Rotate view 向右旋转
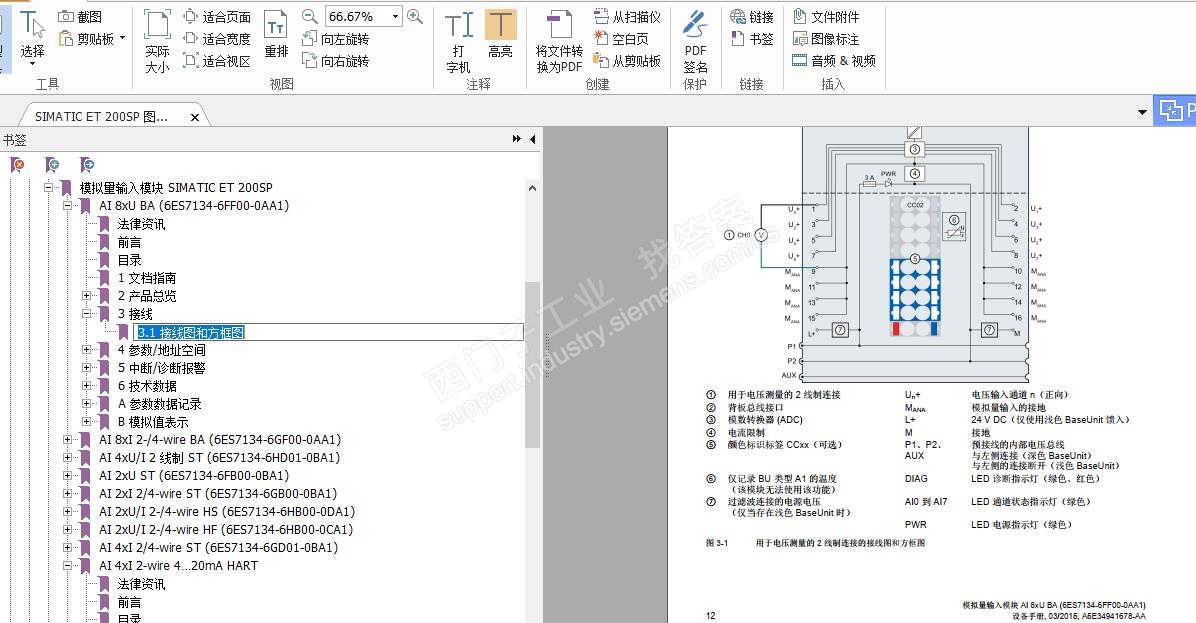Image resolution: width=1196 pixels, height=623 pixels. 336,60
